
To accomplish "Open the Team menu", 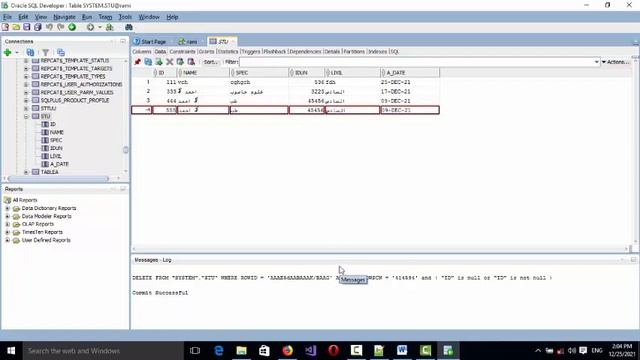I will [x=105, y=17].
